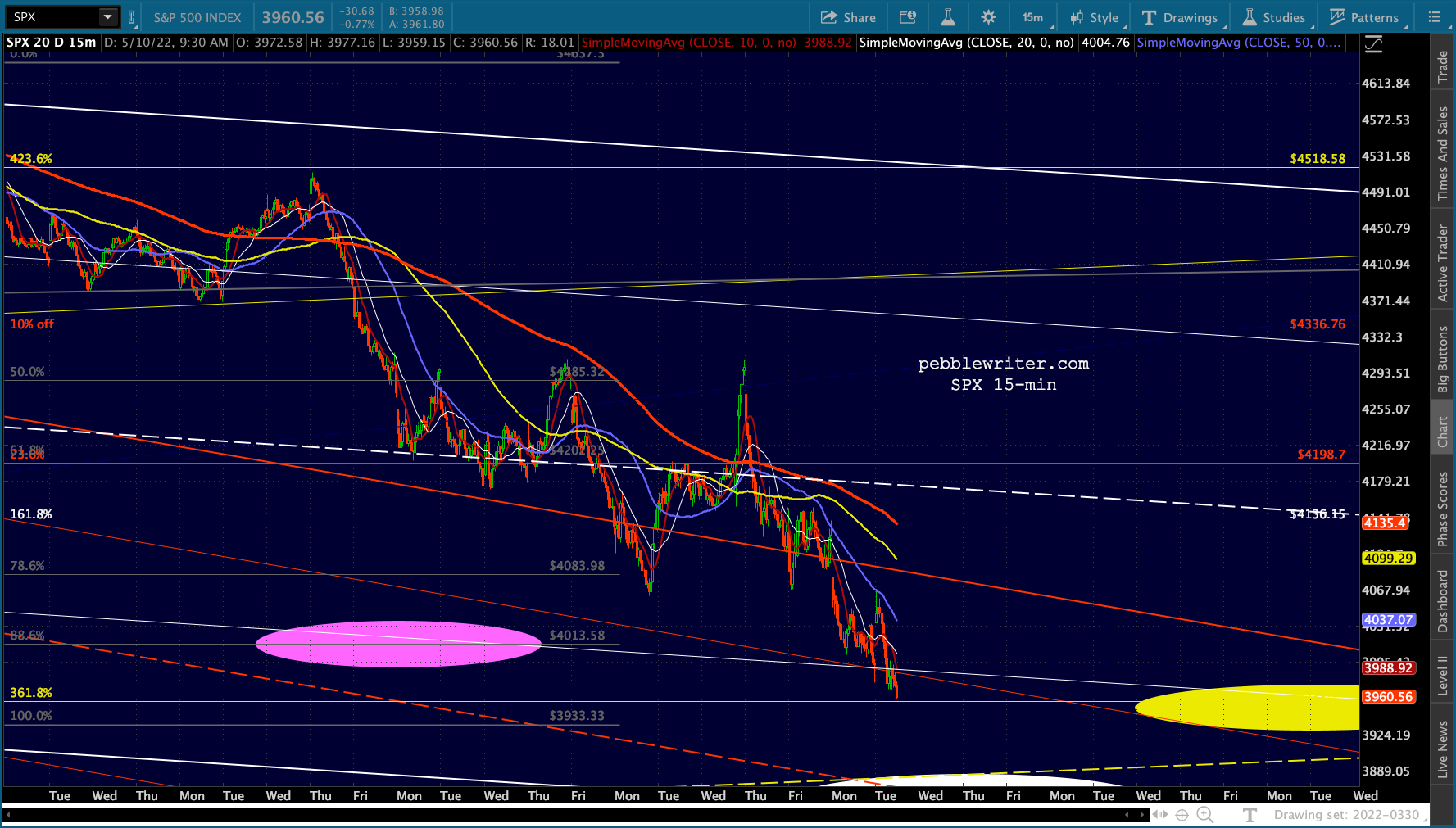Open the Dashboard side tab
Screen dimensions: 1456x828
pos(1443,601)
